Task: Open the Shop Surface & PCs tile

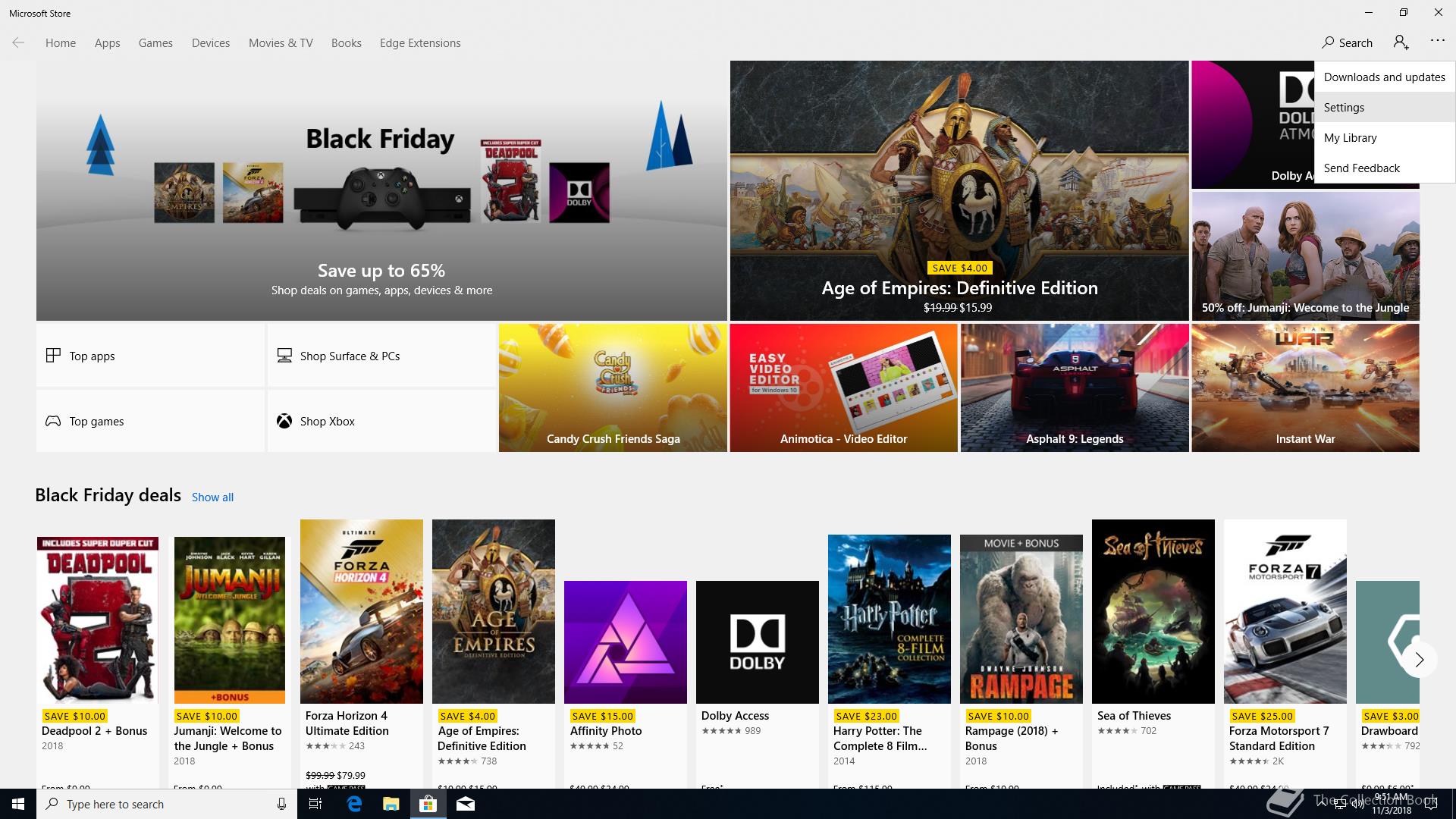Action: [x=381, y=355]
